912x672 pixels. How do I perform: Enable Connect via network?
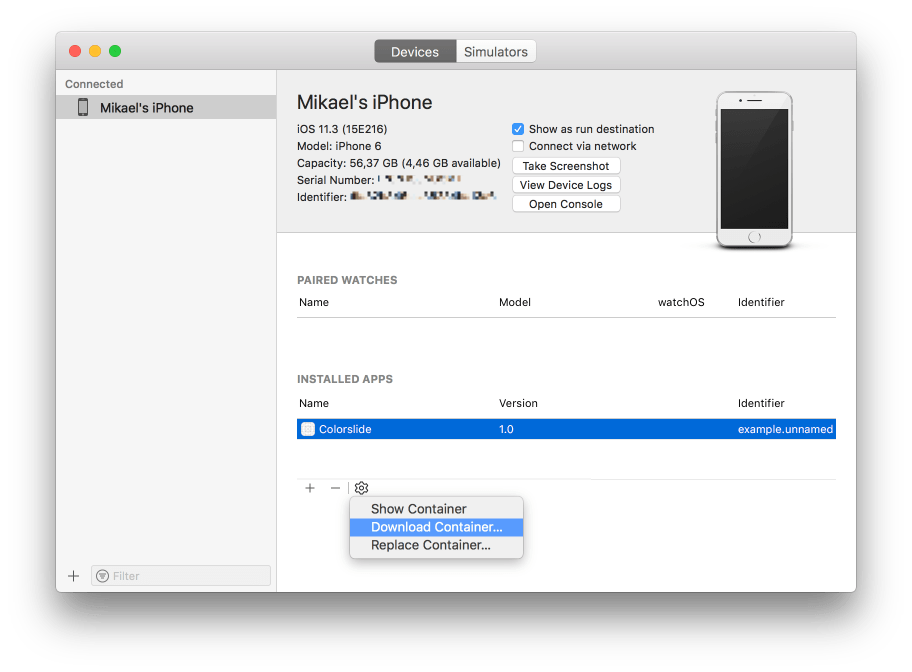point(518,146)
